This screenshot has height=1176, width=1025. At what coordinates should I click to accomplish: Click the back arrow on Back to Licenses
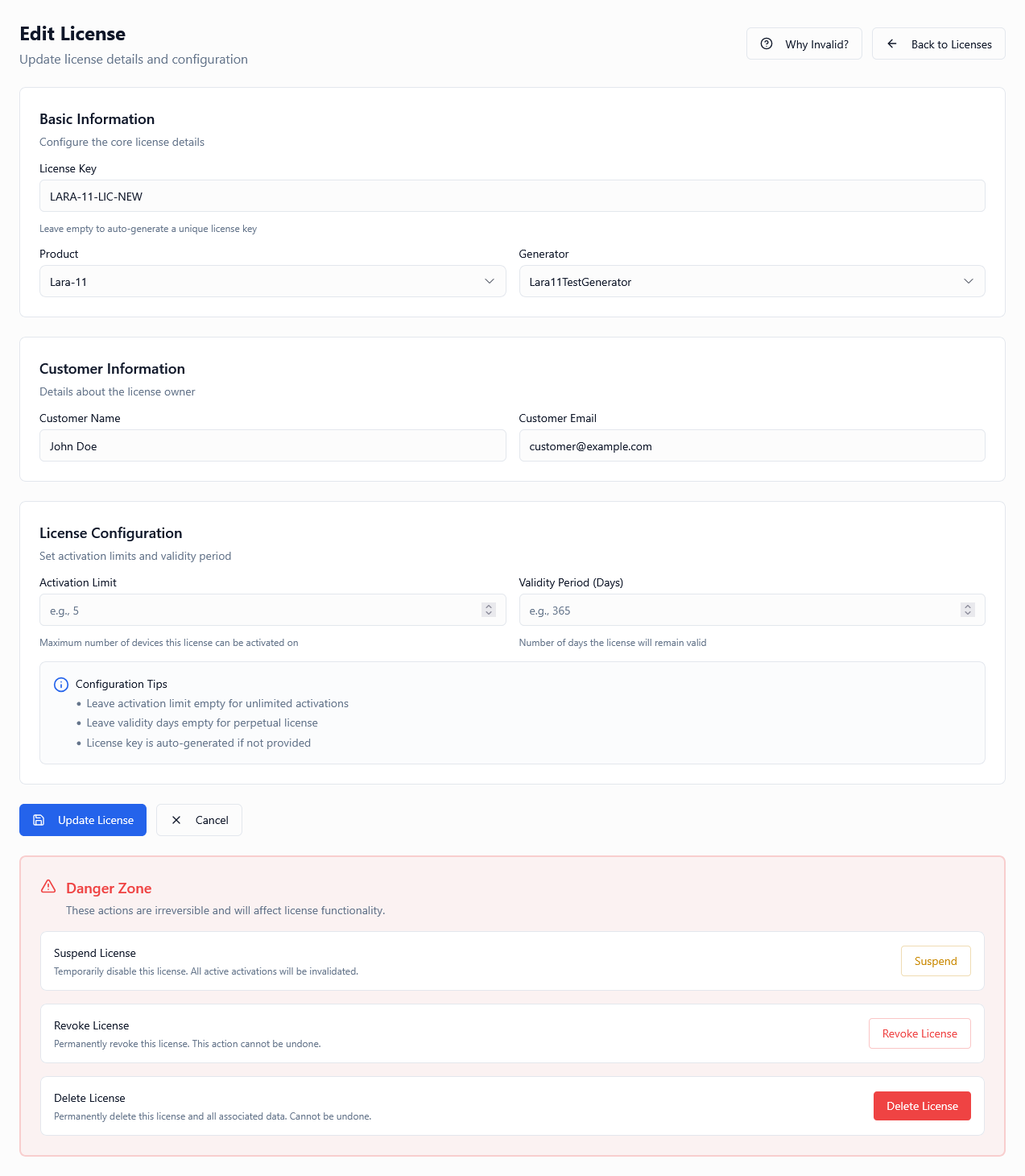[x=891, y=43]
